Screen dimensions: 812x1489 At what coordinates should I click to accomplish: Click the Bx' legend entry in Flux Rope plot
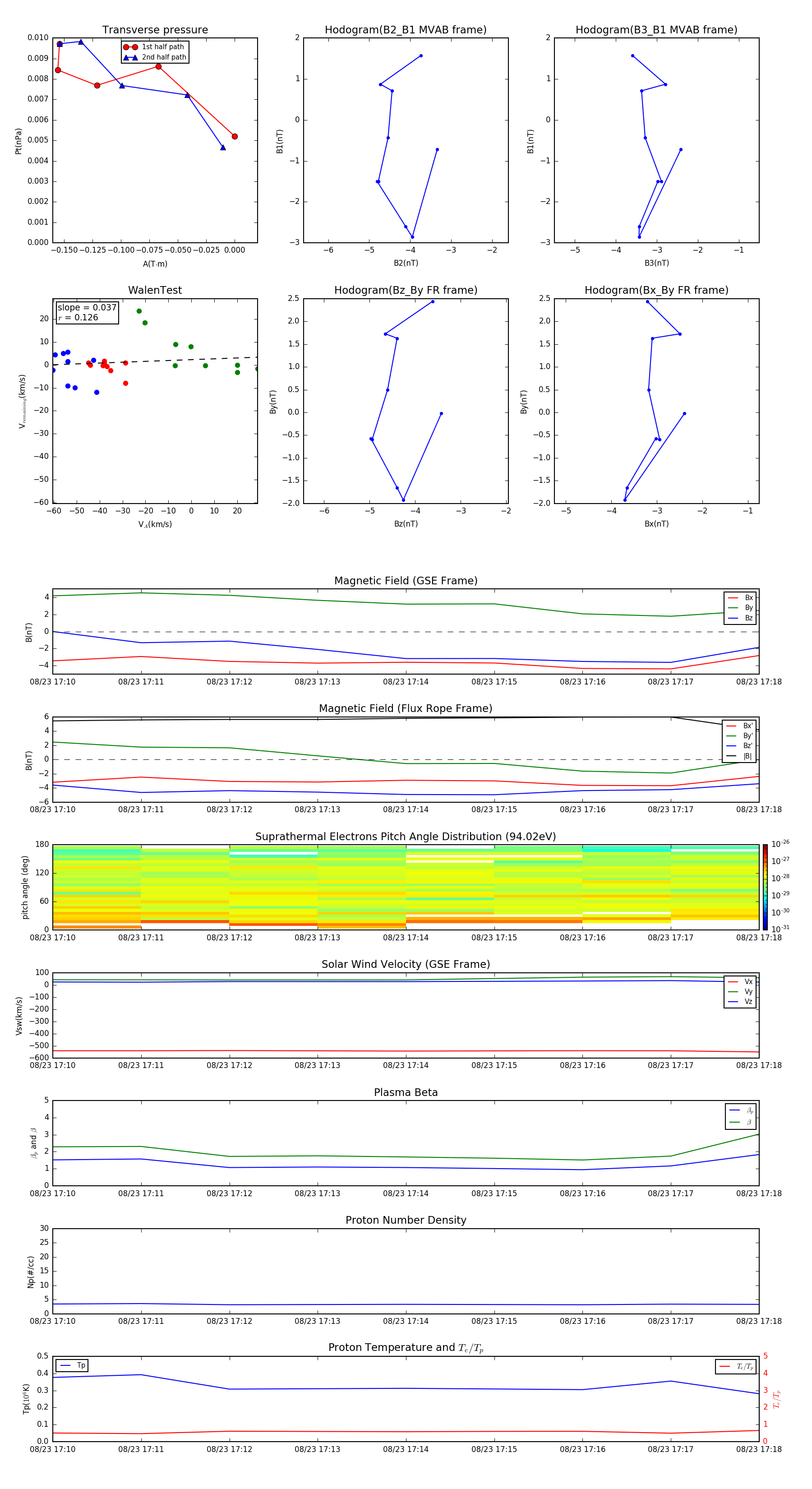739,726
